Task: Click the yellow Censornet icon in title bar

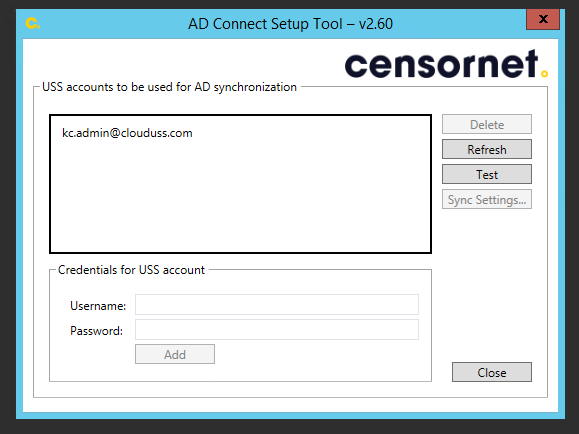Action: [x=32, y=23]
